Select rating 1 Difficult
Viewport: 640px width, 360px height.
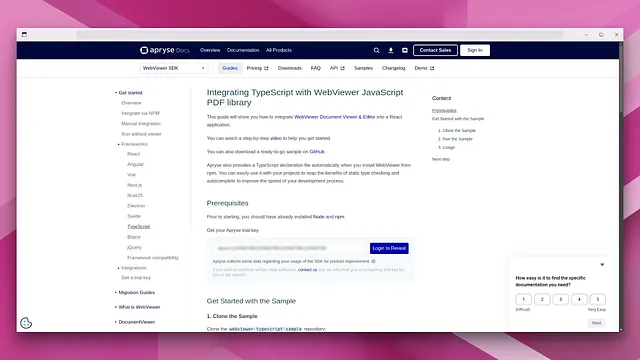point(523,299)
